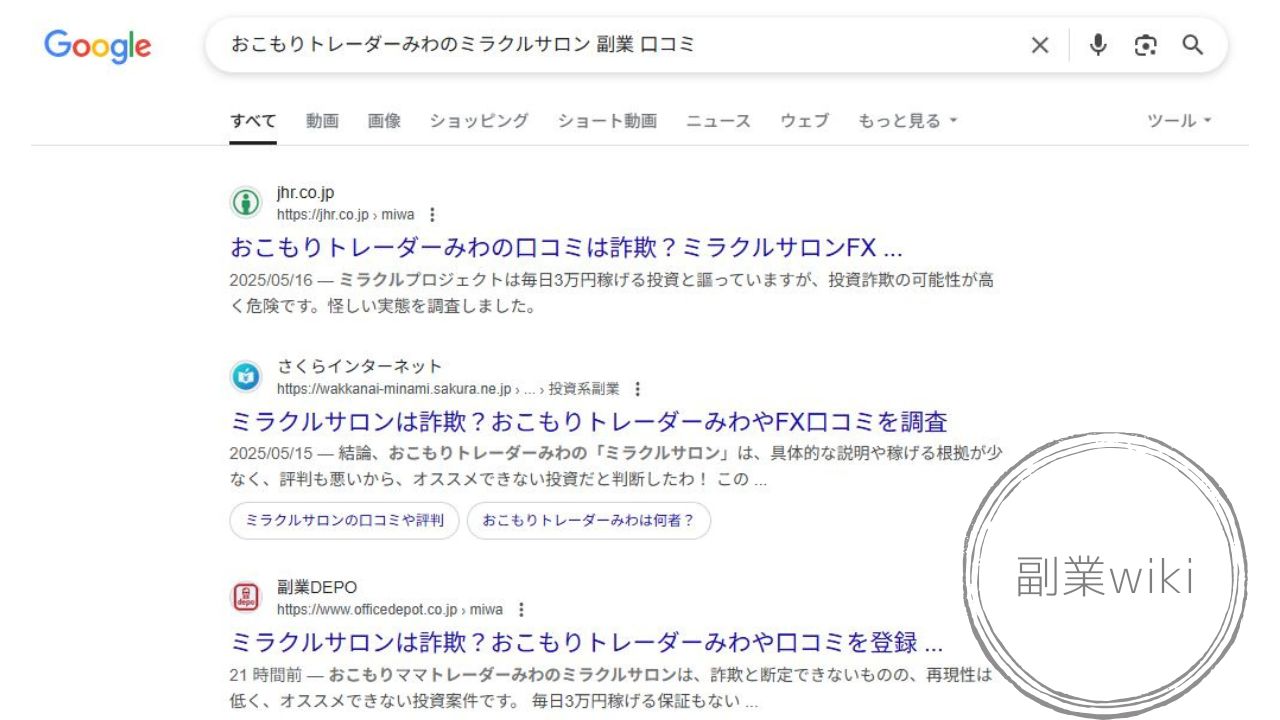Start voice search with microphone icon
The image size is (1280, 720).
click(x=1098, y=45)
